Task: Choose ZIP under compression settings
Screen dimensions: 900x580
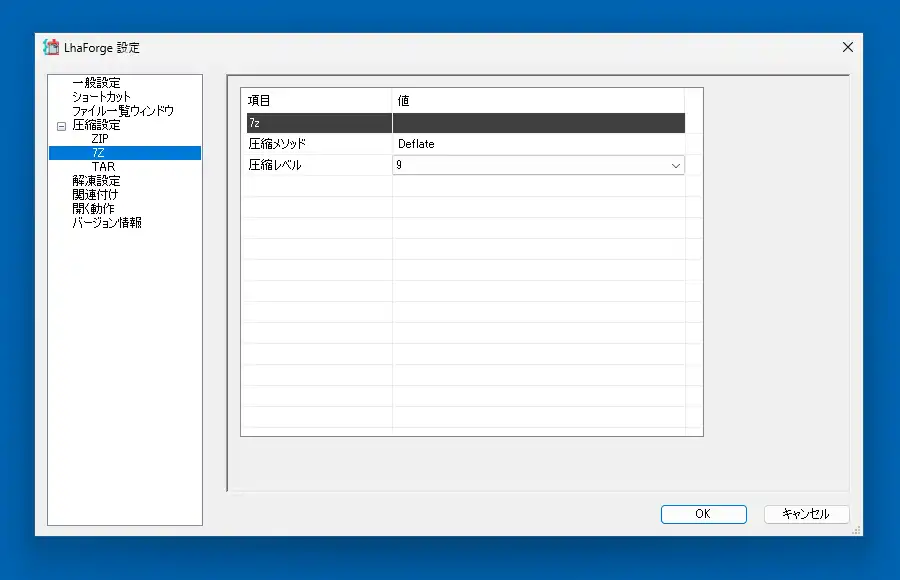Action: 100,138
